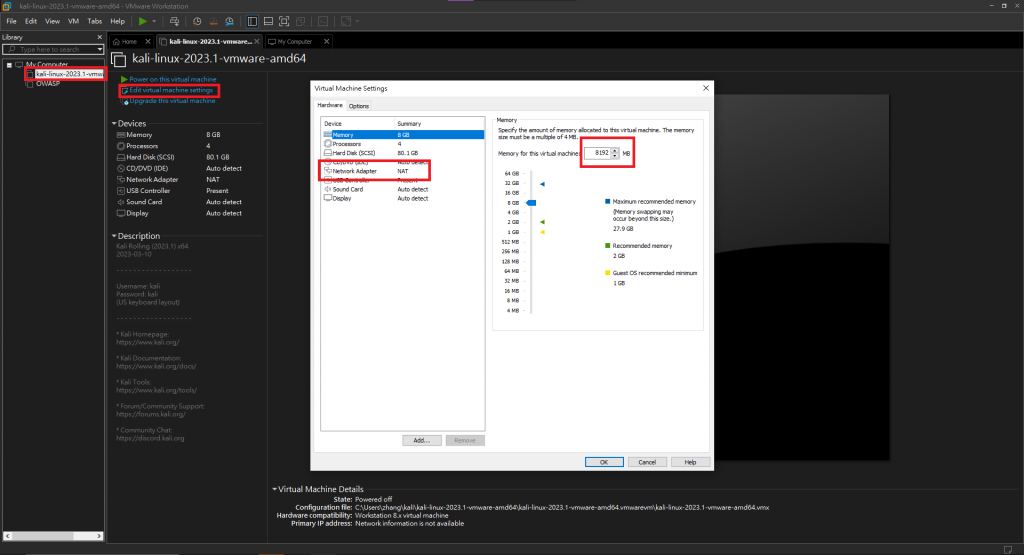Viewport: 1024px width, 555px height.
Task: Click Power on this virtual machine link
Action: [172, 79]
